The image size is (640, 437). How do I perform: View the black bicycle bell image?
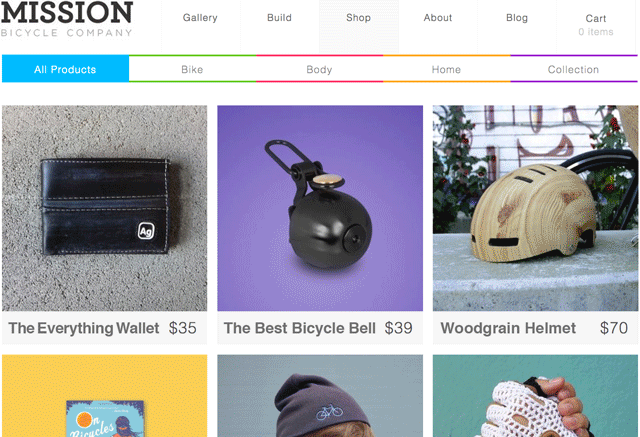320,208
